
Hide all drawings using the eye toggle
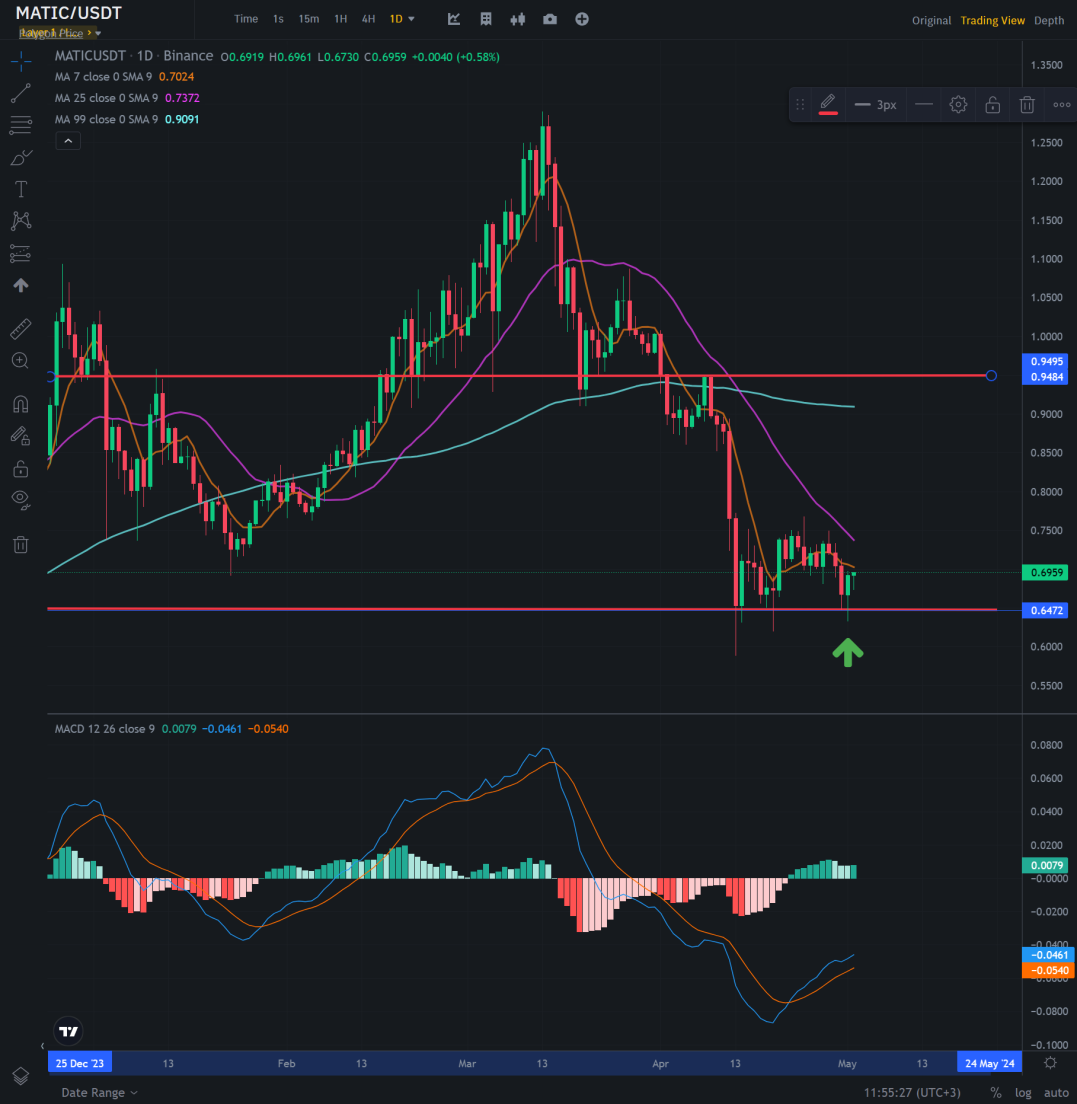pyautogui.click(x=20, y=499)
